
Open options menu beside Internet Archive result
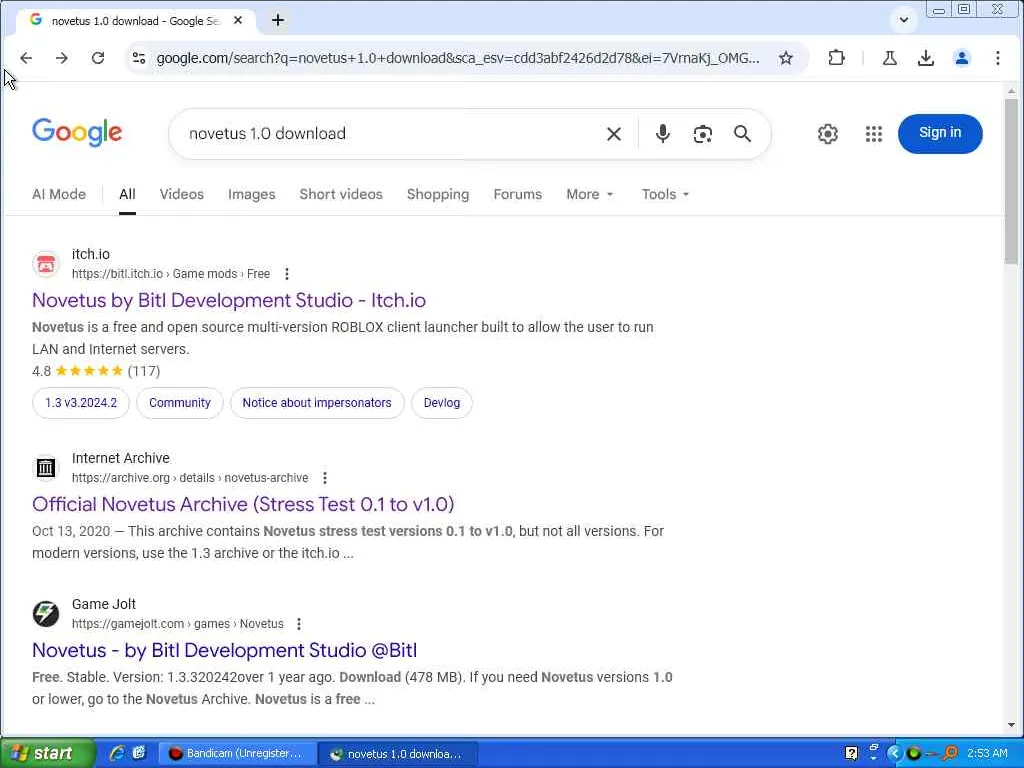(325, 478)
